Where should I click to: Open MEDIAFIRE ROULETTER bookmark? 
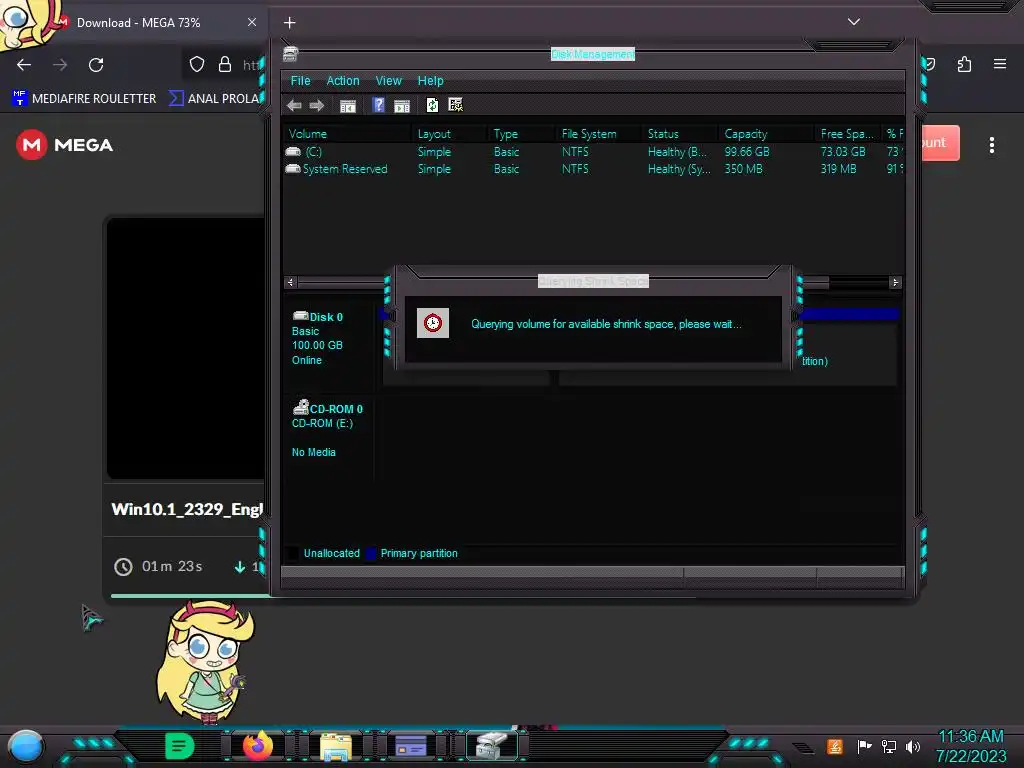point(85,98)
